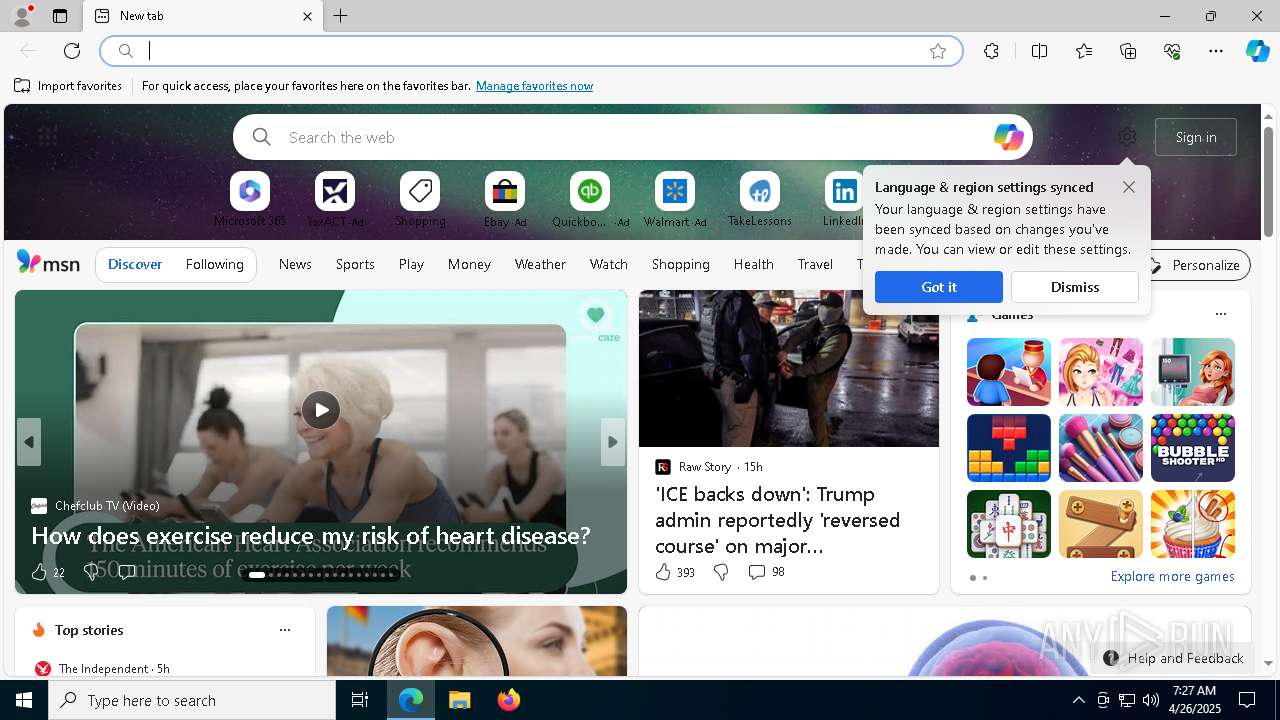Viewport: 1280px width, 720px height.
Task: Open the Extensions puzzle icon
Action: (991, 51)
